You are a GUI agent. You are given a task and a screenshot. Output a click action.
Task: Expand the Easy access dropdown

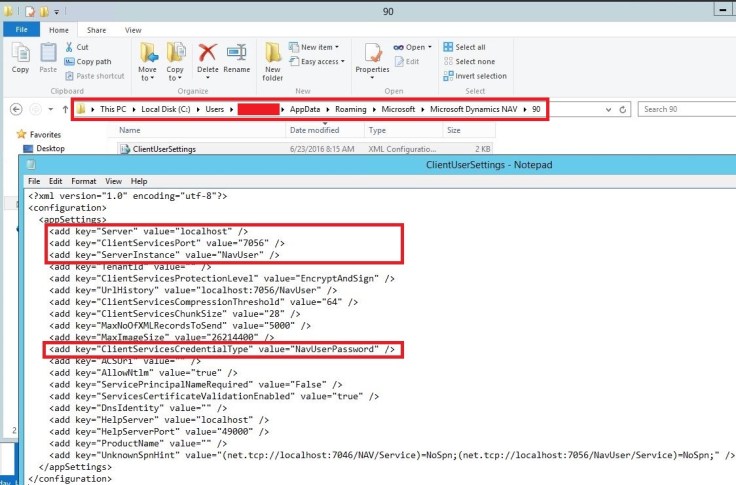click(322, 61)
